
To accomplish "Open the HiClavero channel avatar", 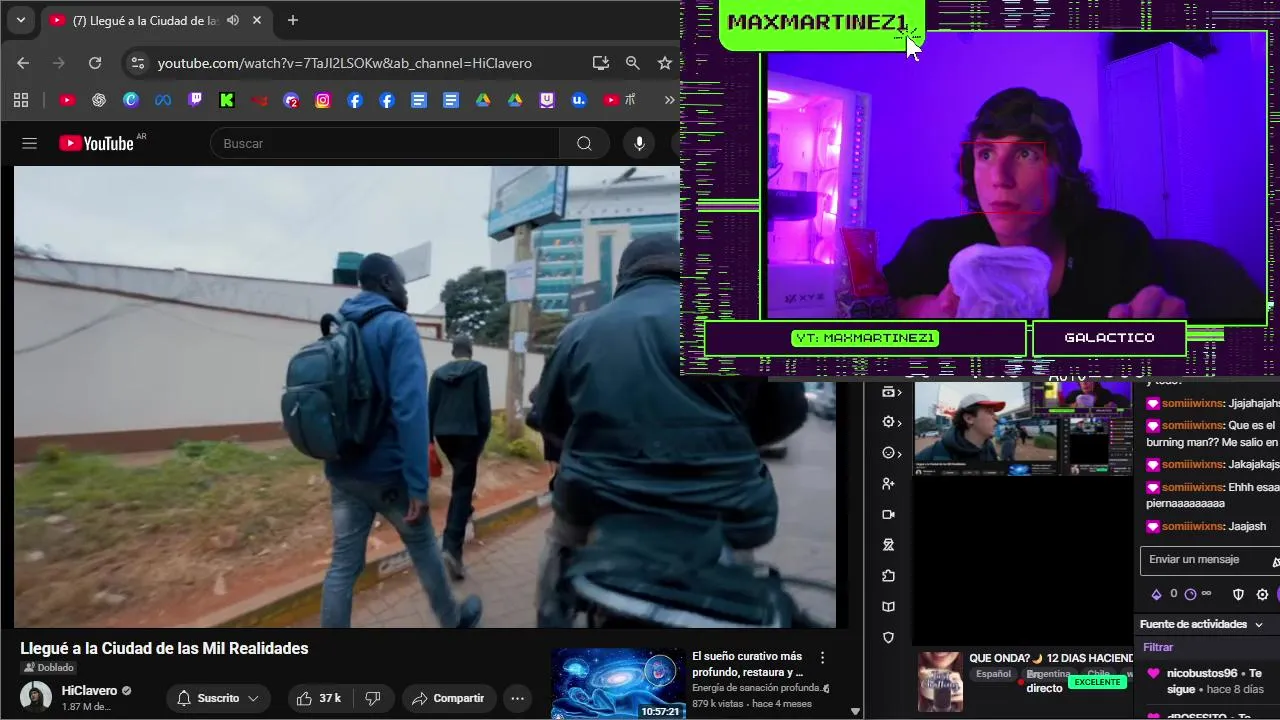I will tap(36, 698).
